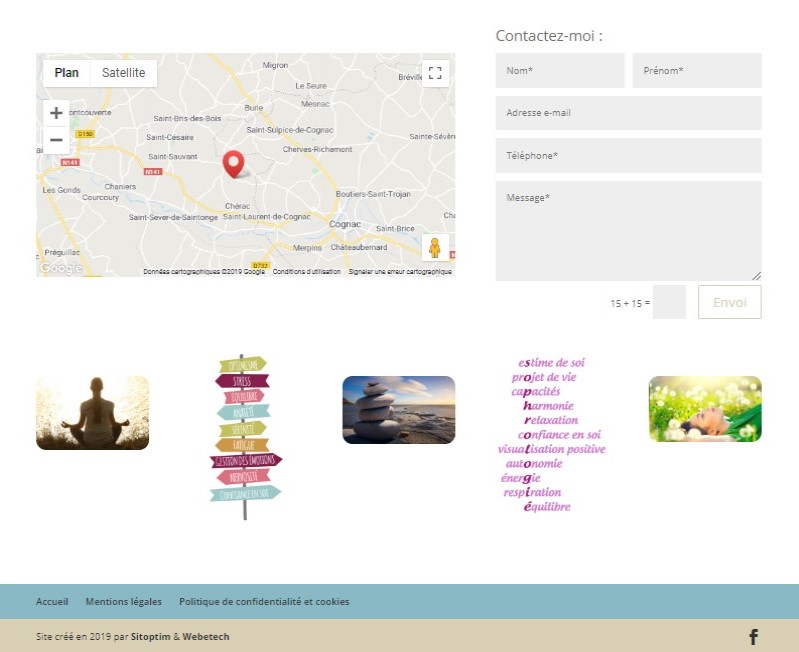
Task: Click the captcha answer box
Action: coord(669,302)
